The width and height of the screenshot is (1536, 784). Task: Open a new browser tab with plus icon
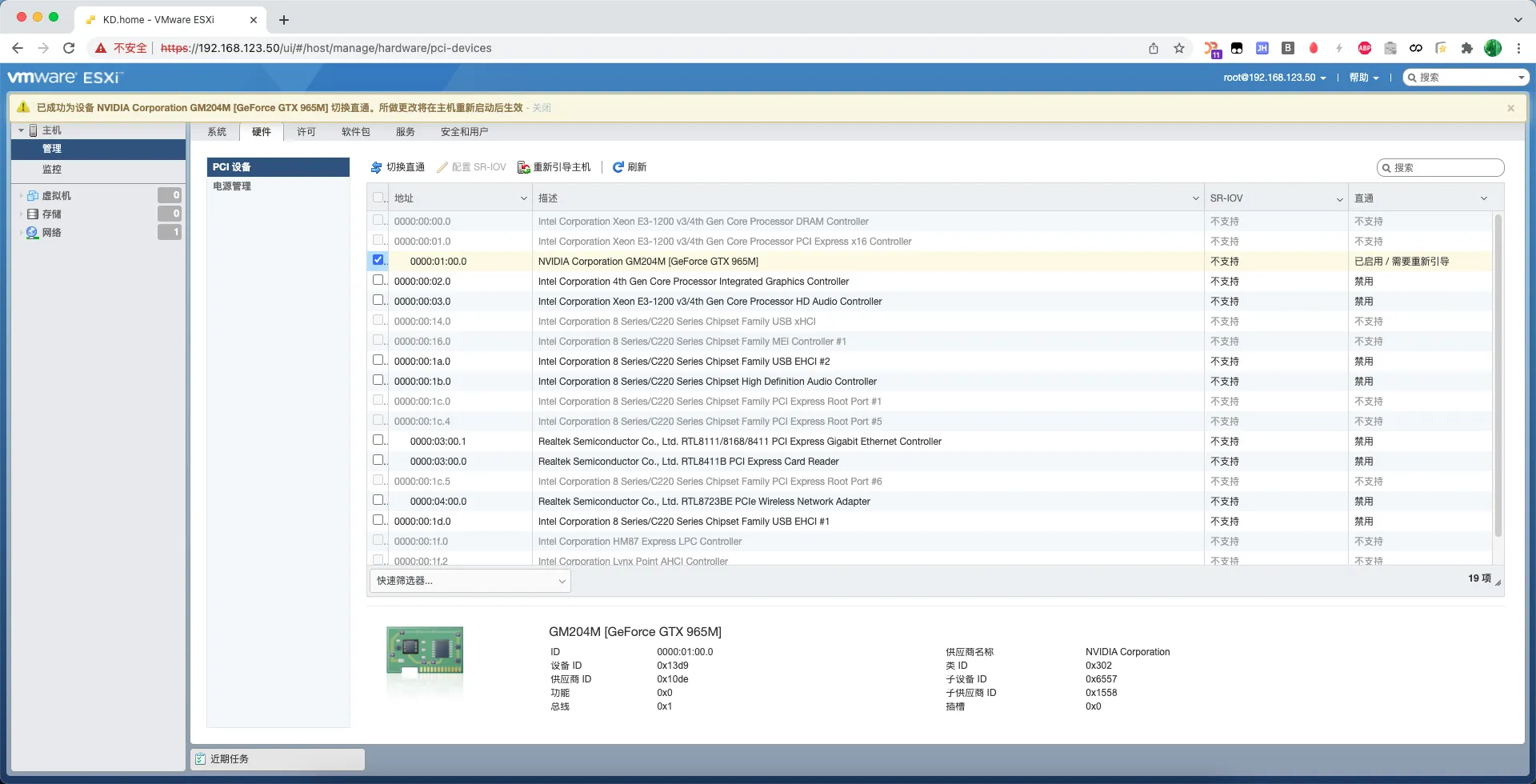(x=284, y=20)
